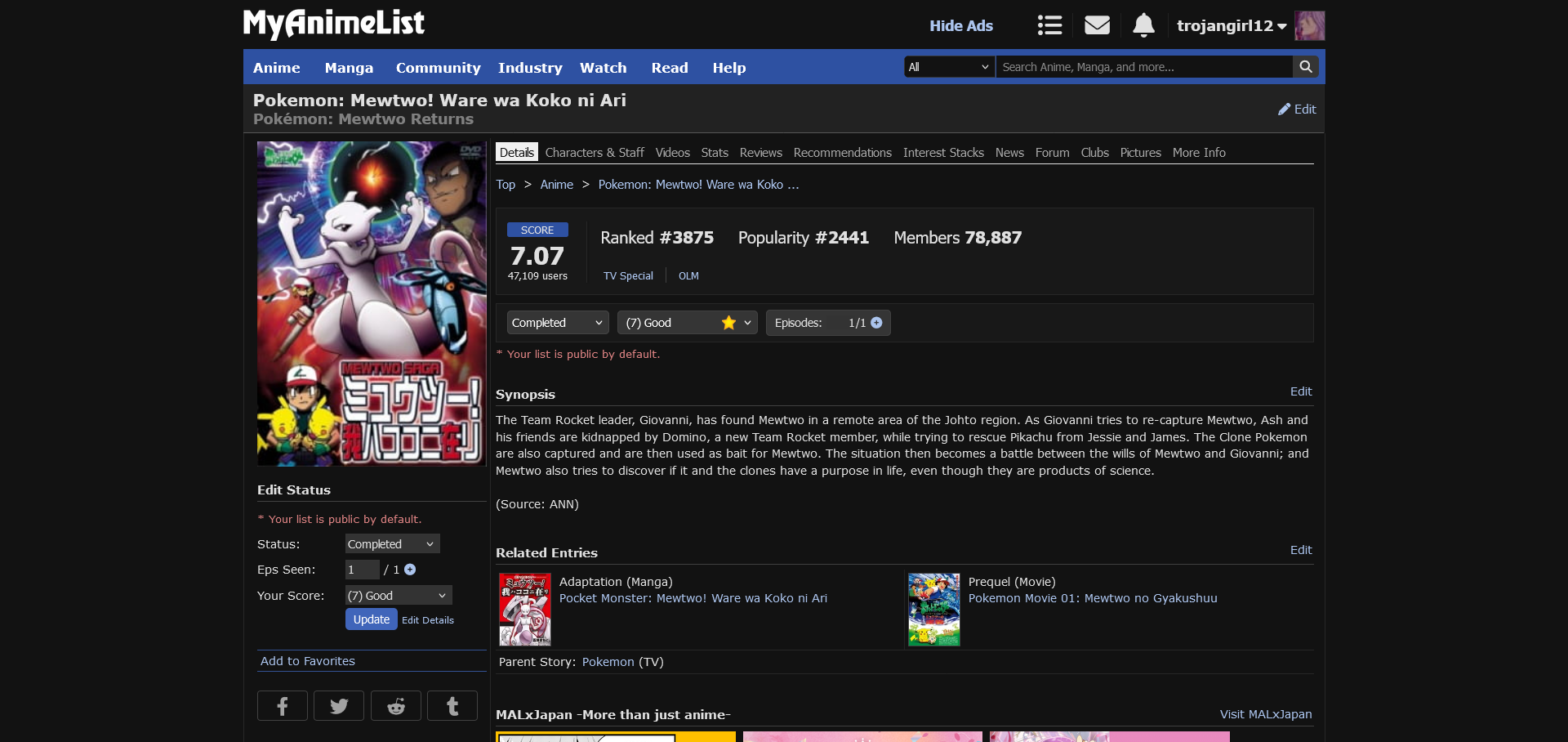Switch to the Clubs tab
The height and width of the screenshot is (742, 1568).
[1095, 153]
